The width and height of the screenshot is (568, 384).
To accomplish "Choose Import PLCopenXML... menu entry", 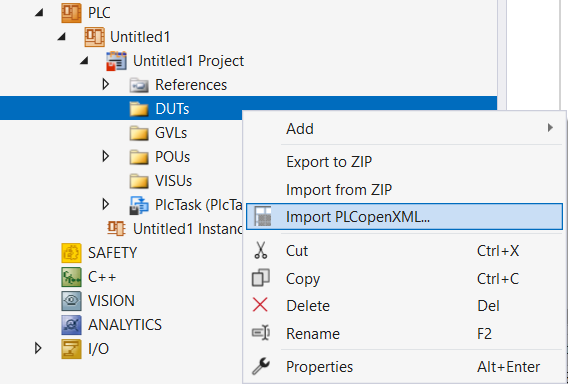I will point(404,217).
